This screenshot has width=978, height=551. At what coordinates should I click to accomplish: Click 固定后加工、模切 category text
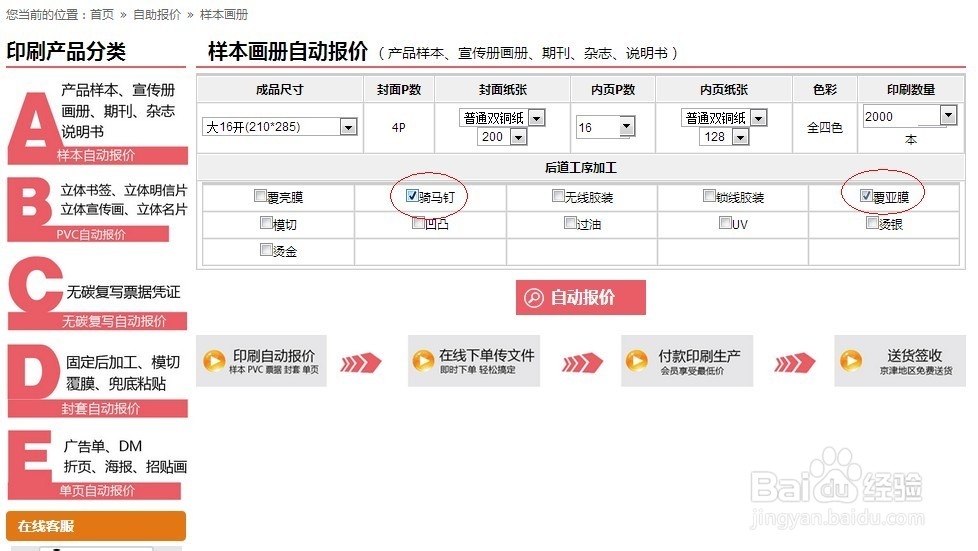[123, 362]
